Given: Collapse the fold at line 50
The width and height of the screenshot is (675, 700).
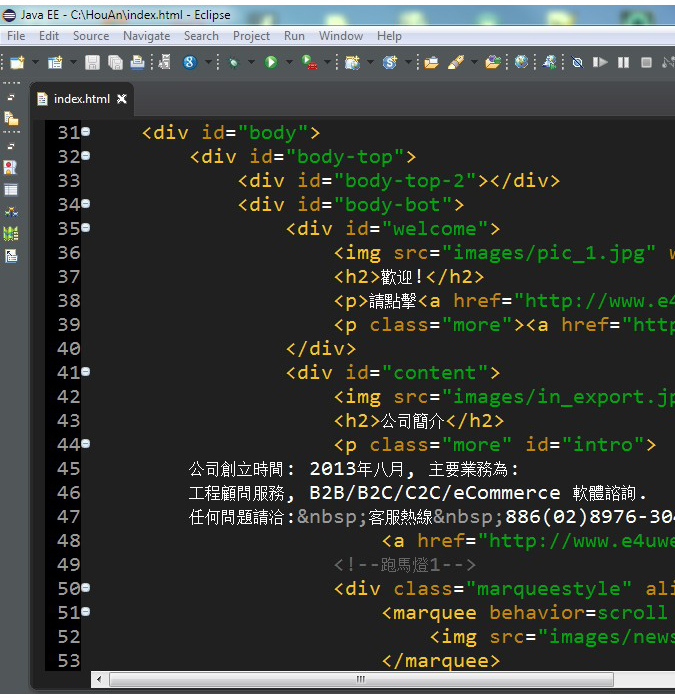Looking at the screenshot, I should pyautogui.click(x=86, y=588).
